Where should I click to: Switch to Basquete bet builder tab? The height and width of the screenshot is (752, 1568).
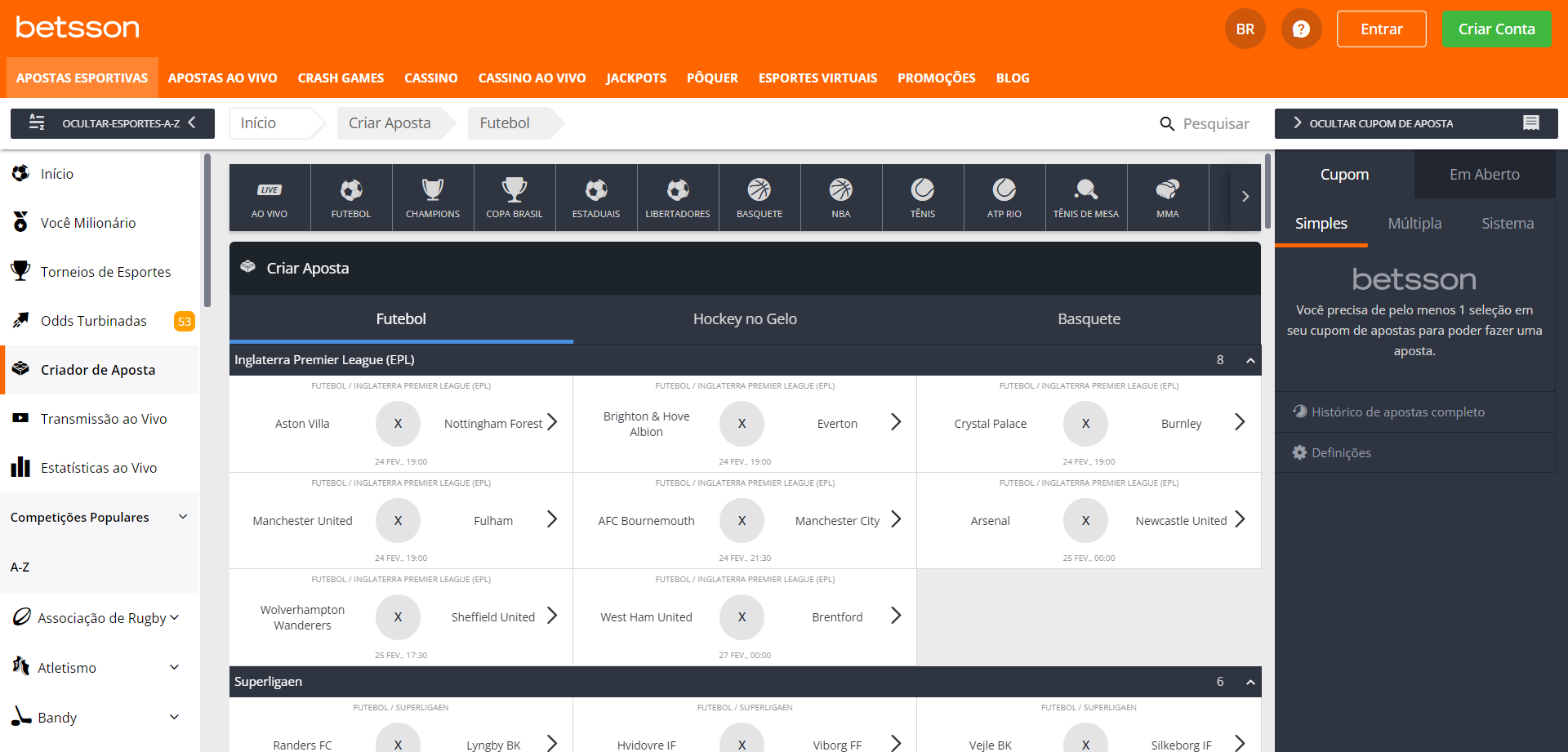pos(1089,319)
